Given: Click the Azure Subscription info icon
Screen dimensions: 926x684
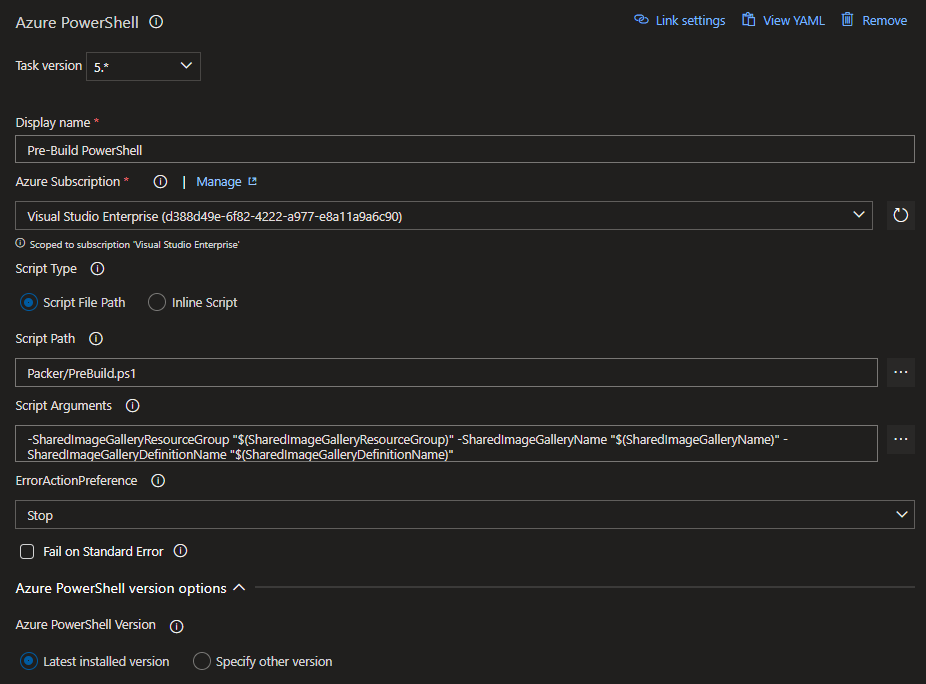Looking at the screenshot, I should click(160, 182).
